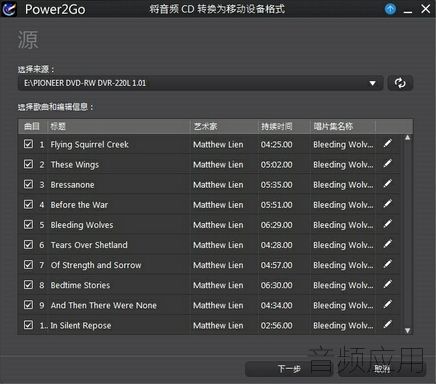Uncheck track 9 And Then There Were None
Viewport: 436px width, 384px height.
28,305
